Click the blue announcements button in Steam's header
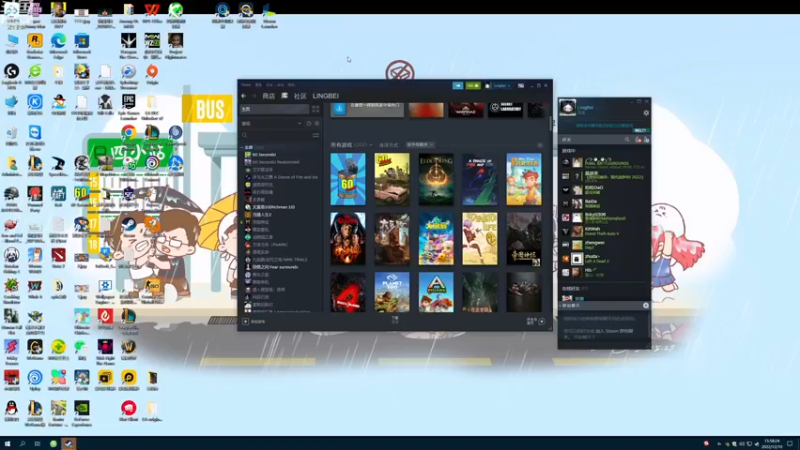800x450 pixels. [x=458, y=86]
